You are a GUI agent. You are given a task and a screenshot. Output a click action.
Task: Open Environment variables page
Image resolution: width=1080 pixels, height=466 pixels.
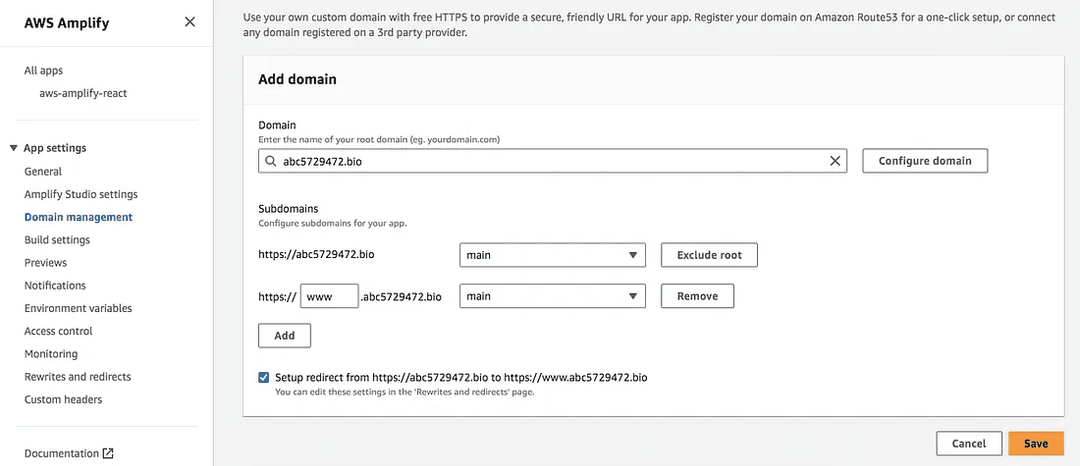click(x=78, y=308)
